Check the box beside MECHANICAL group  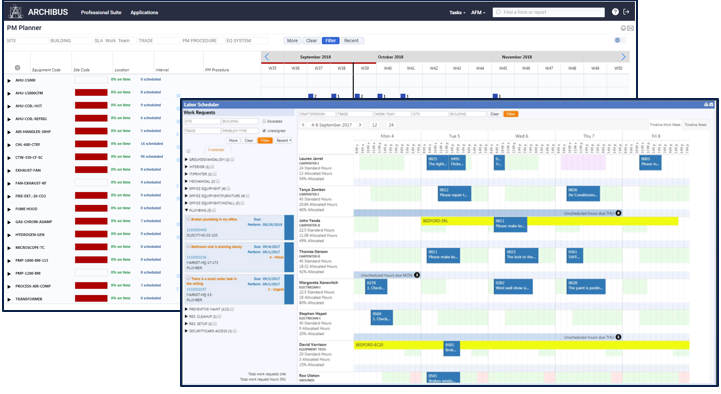coord(217,182)
